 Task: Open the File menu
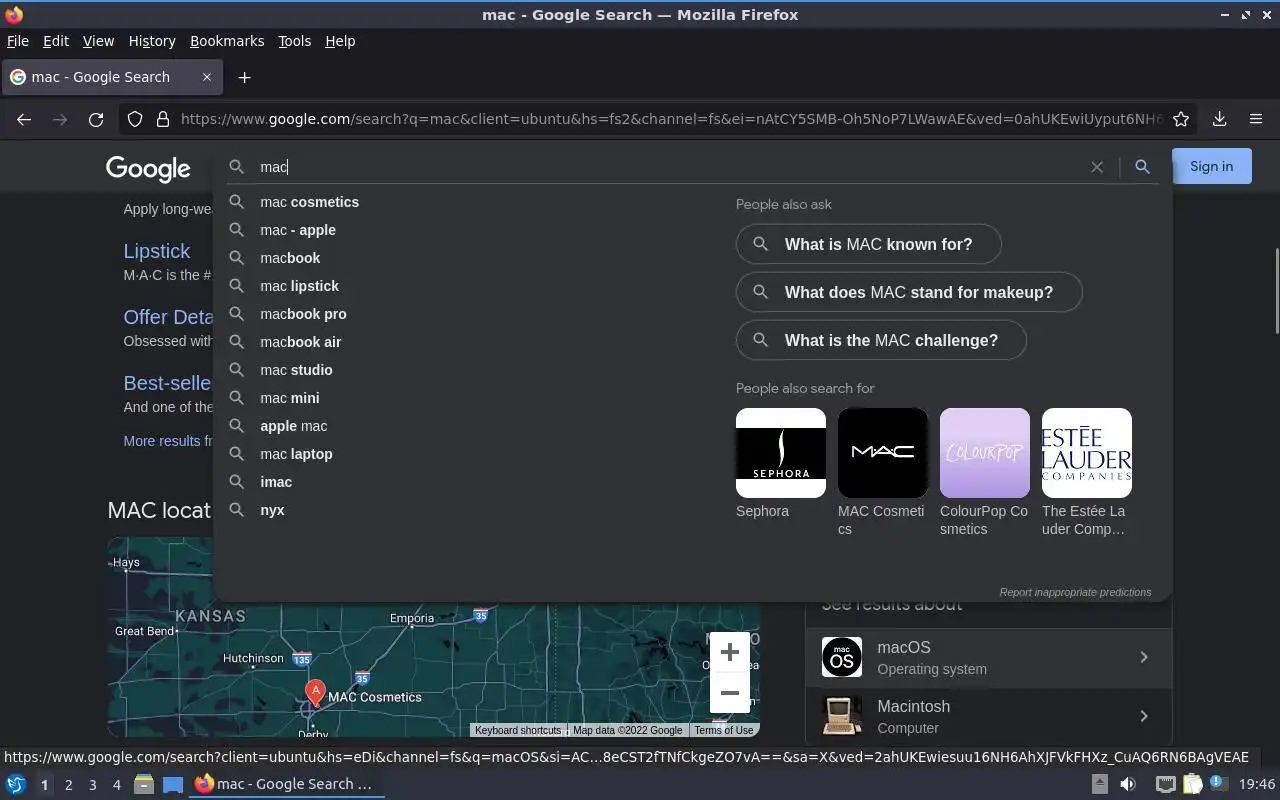click(x=18, y=41)
